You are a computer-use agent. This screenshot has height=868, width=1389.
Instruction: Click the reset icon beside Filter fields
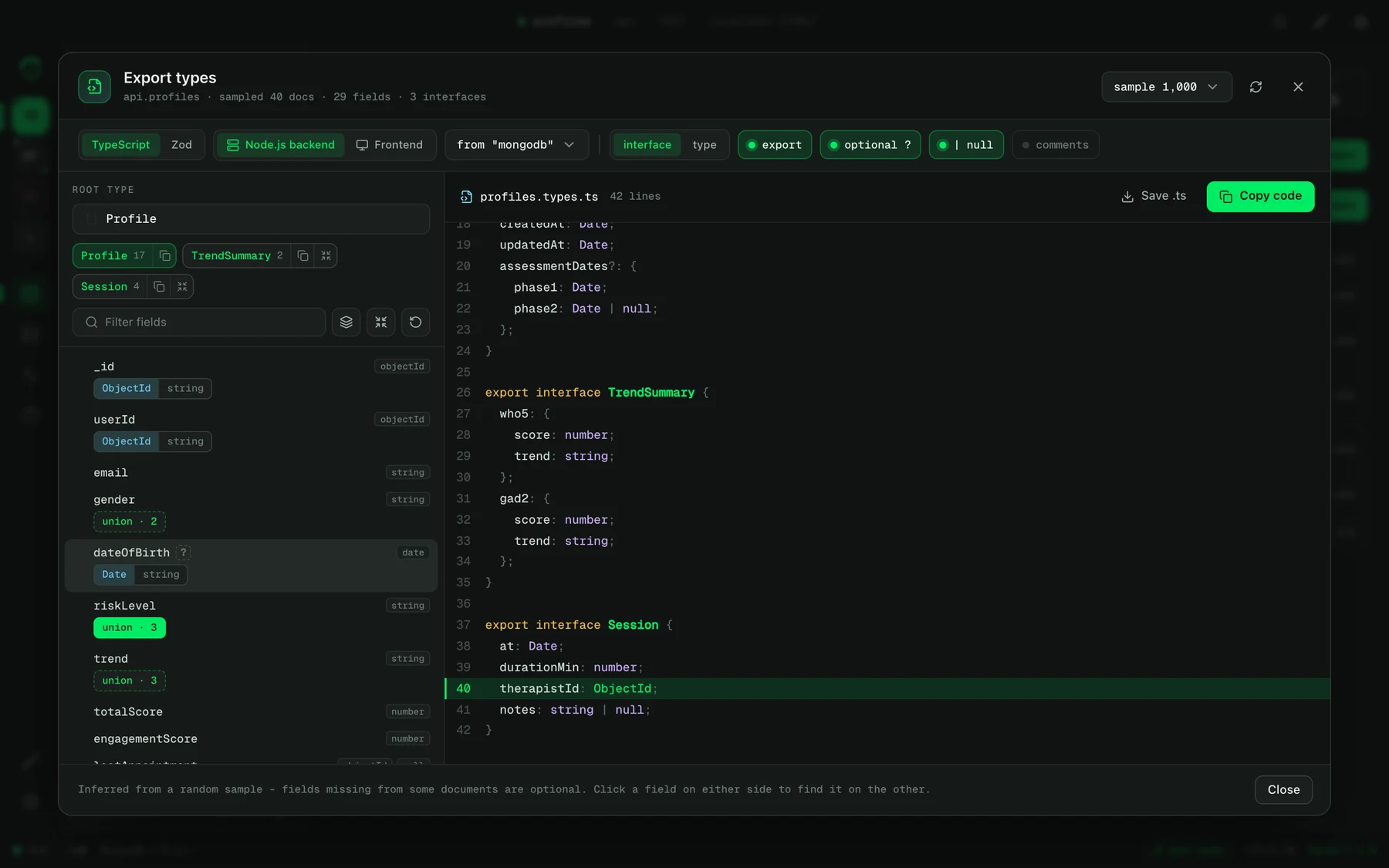click(416, 322)
